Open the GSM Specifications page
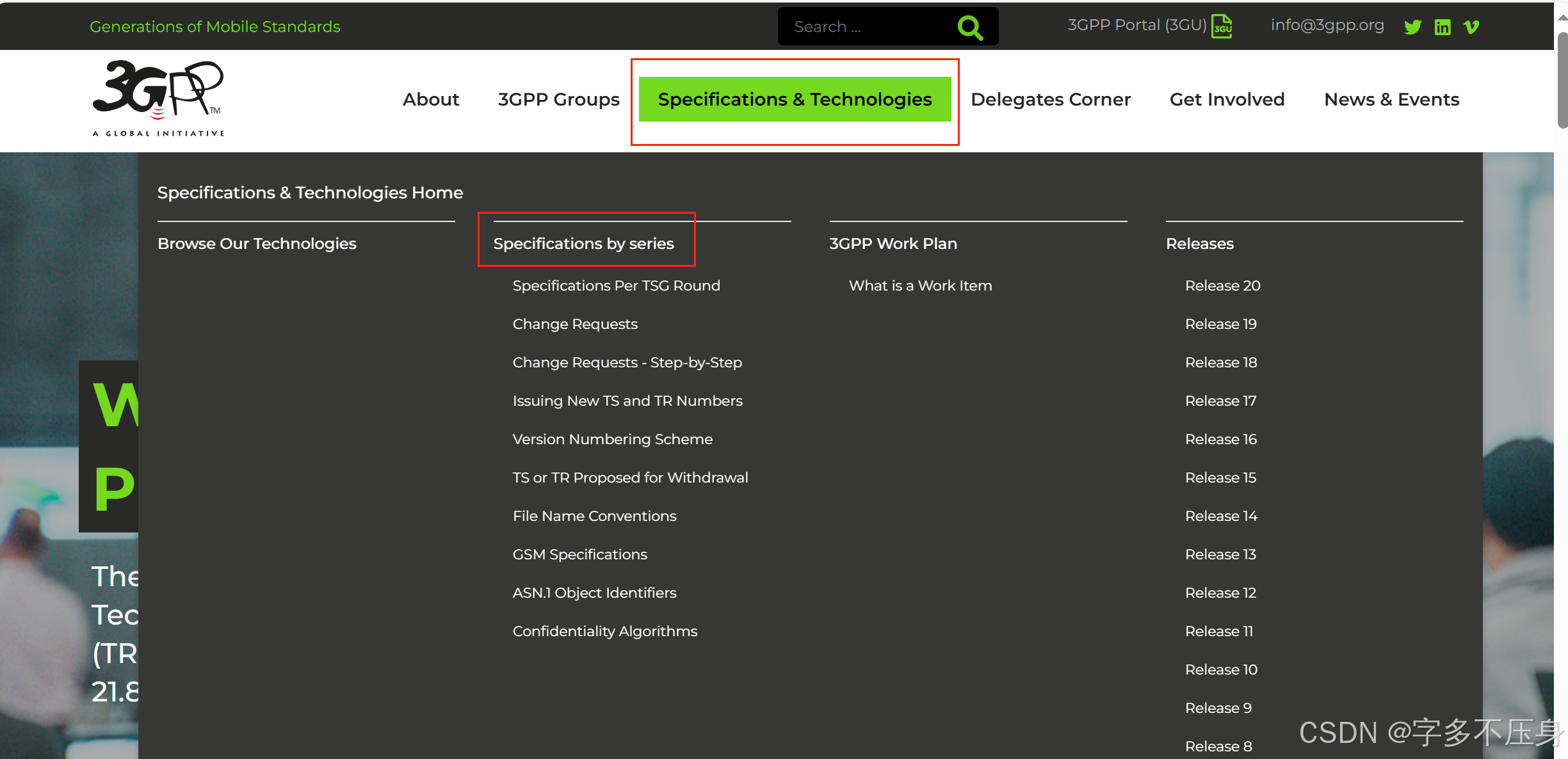 [x=579, y=554]
